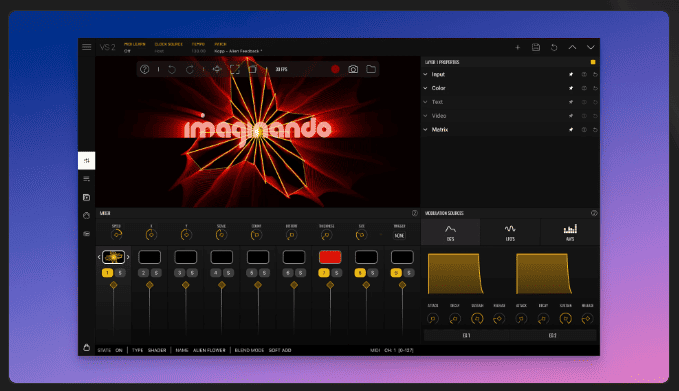Switch to the AVs modulation tab
The image size is (679, 391).
pos(570,232)
